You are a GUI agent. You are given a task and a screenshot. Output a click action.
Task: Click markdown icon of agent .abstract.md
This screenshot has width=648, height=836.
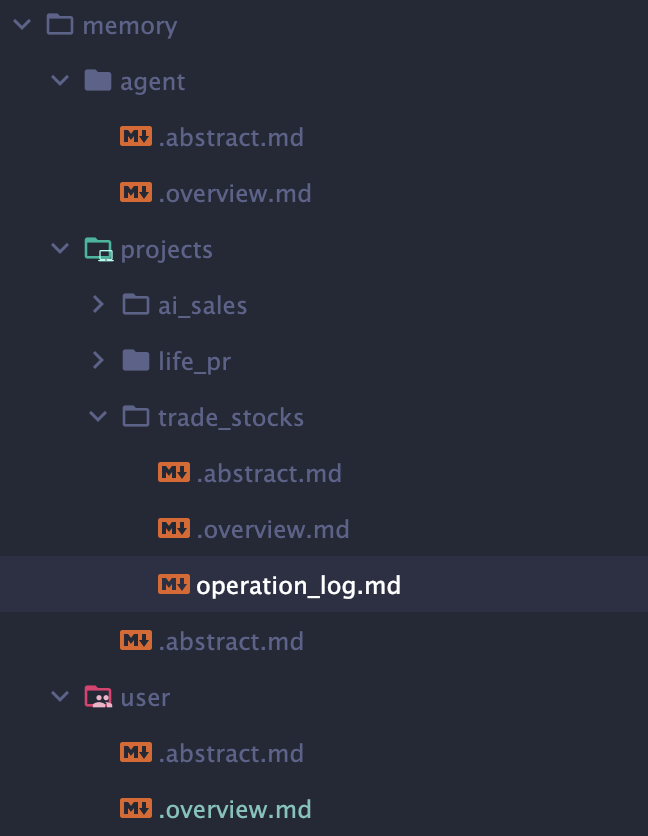(136, 136)
